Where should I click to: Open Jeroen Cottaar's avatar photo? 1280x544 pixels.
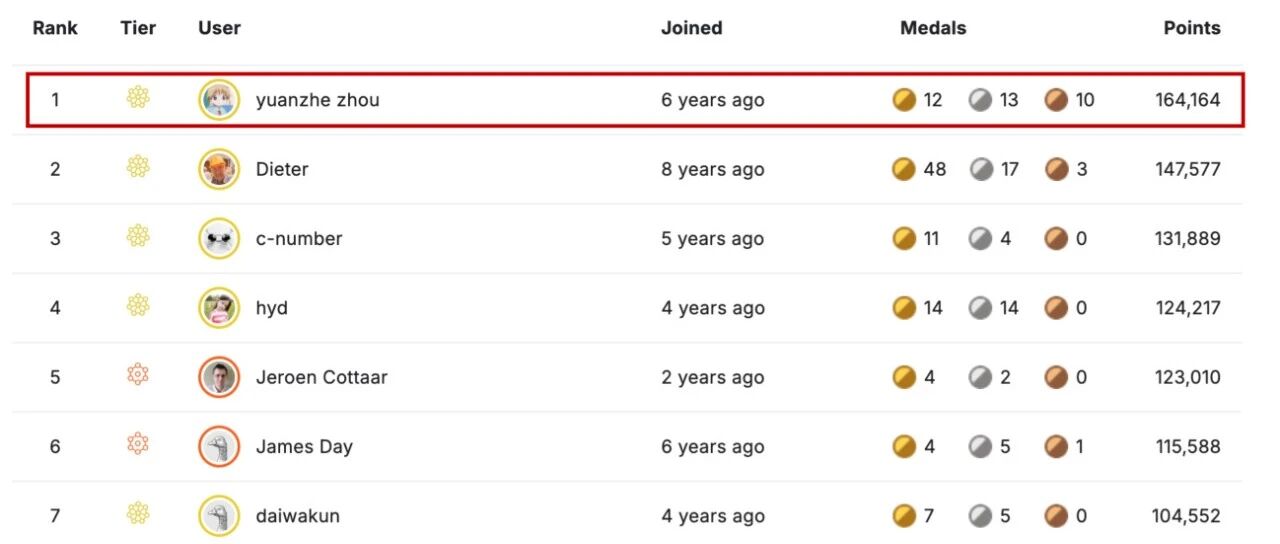218,377
